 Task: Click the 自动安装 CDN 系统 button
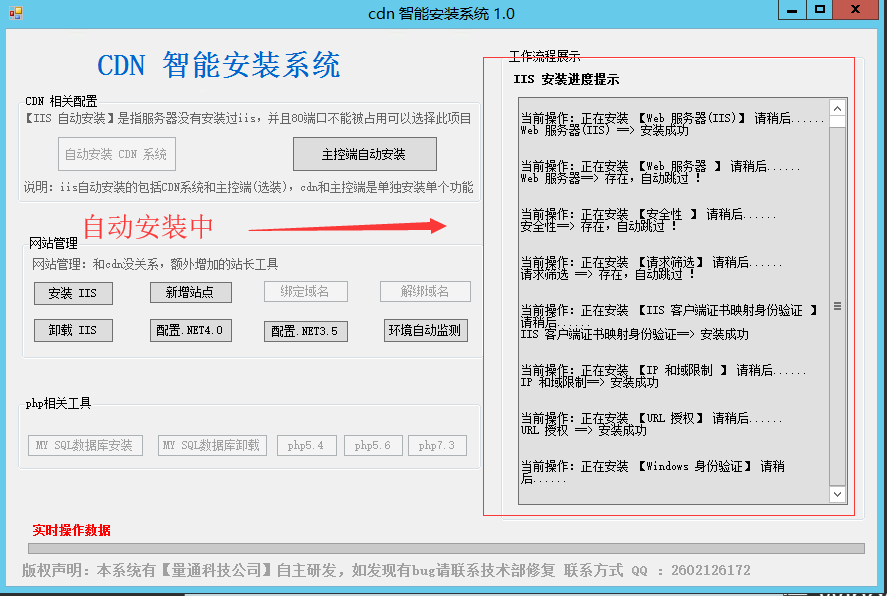[x=116, y=154]
